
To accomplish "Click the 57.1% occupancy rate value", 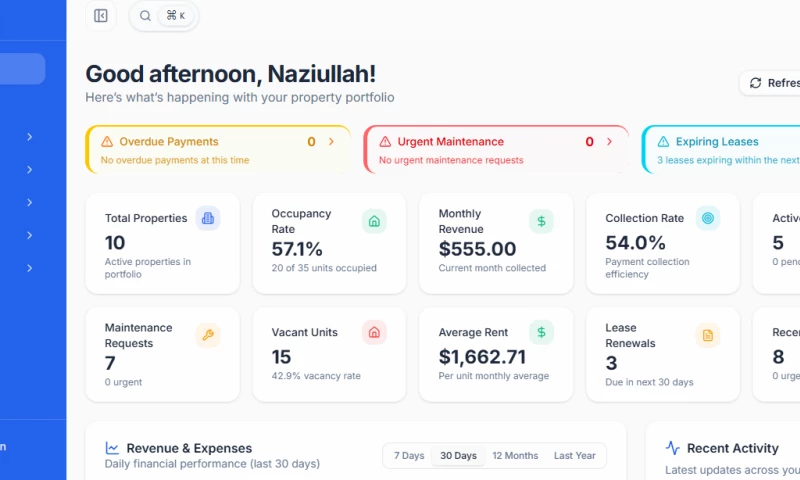I will coord(297,249).
